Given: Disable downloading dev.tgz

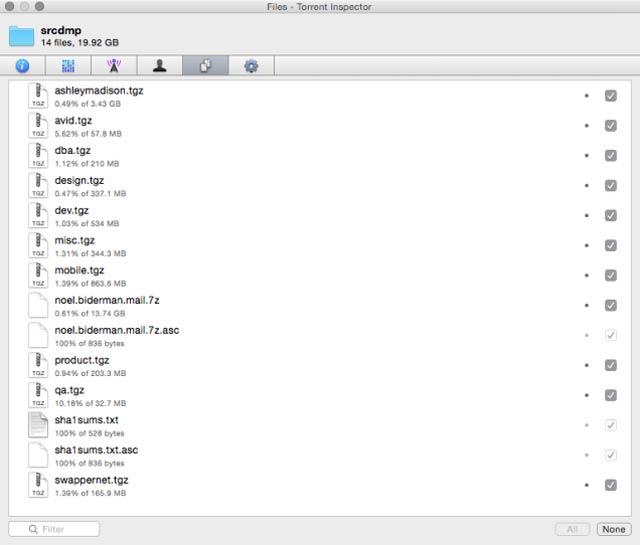Looking at the screenshot, I should 611,215.
